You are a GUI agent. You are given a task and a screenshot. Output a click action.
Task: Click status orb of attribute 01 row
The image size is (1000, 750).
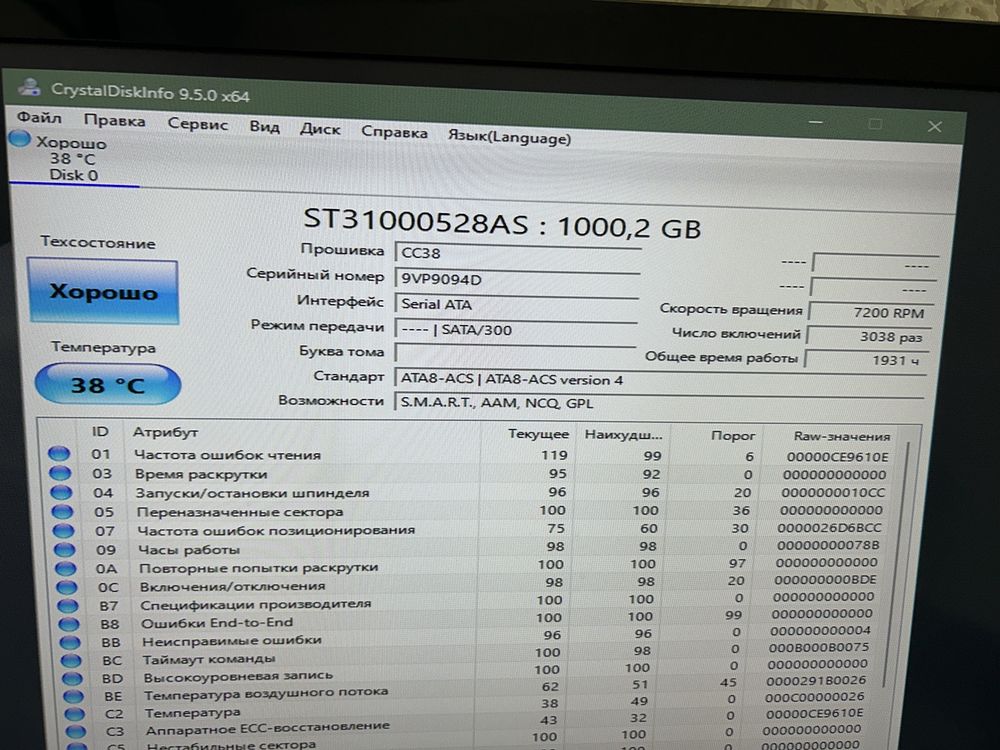click(59, 453)
